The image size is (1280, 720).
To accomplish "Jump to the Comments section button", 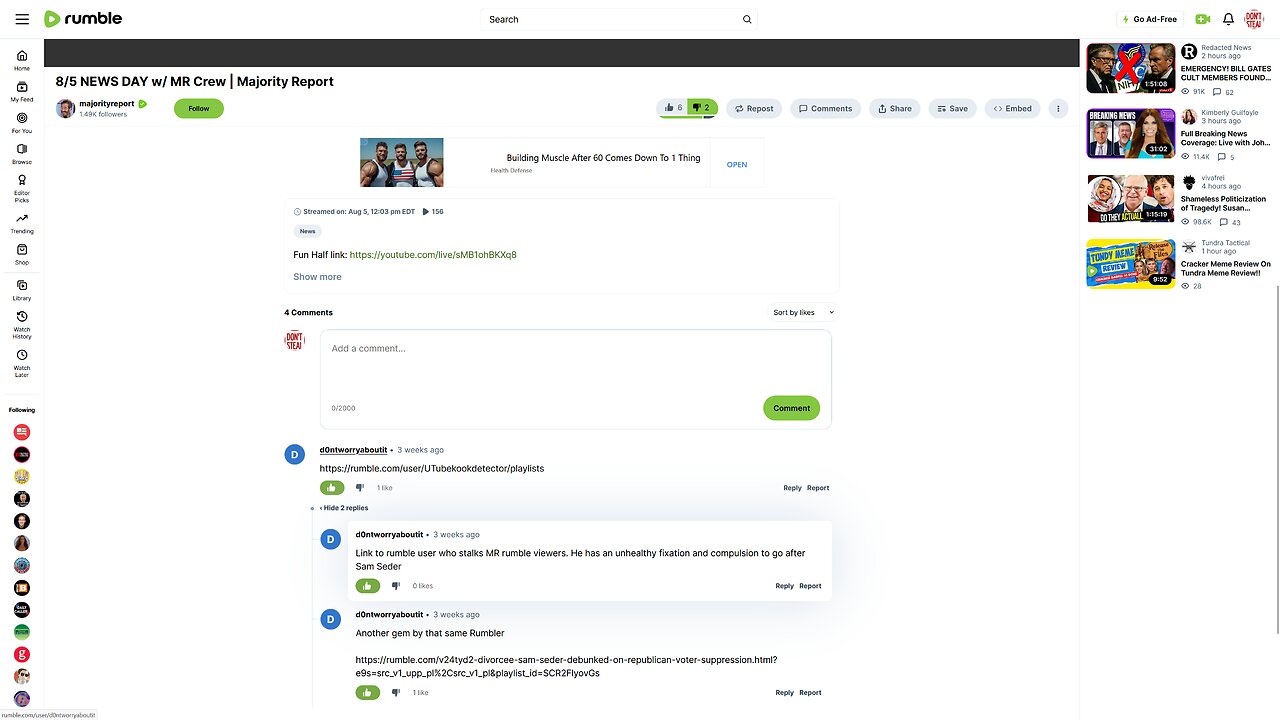I will tap(825, 108).
